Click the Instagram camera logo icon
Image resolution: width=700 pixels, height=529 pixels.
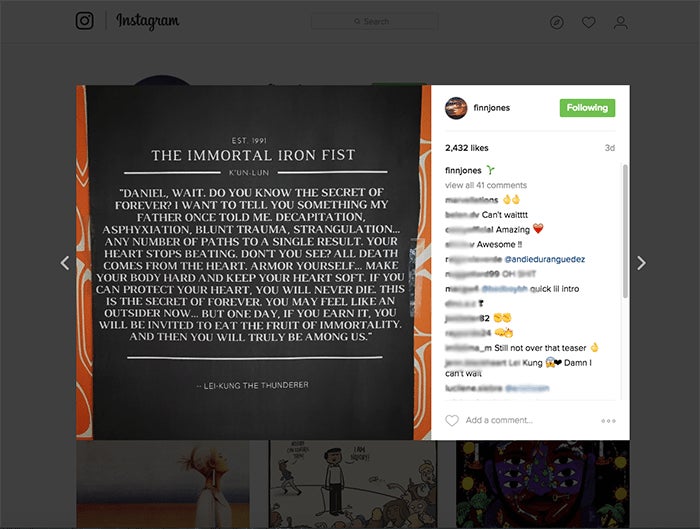pyautogui.click(x=84, y=21)
